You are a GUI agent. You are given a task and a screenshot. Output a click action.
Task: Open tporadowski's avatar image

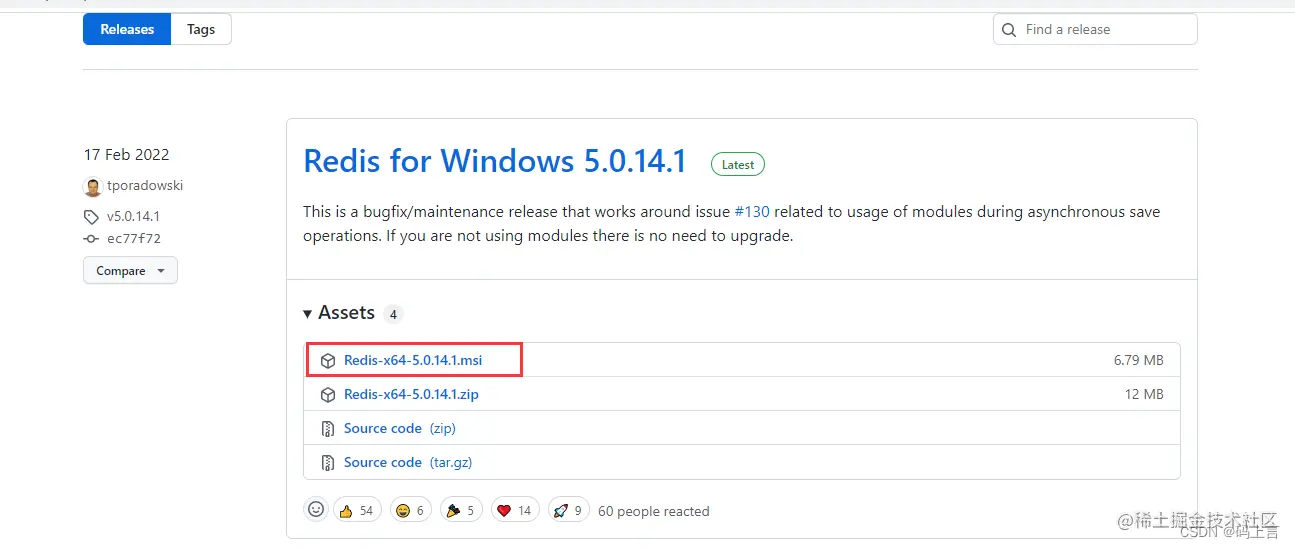click(x=92, y=186)
